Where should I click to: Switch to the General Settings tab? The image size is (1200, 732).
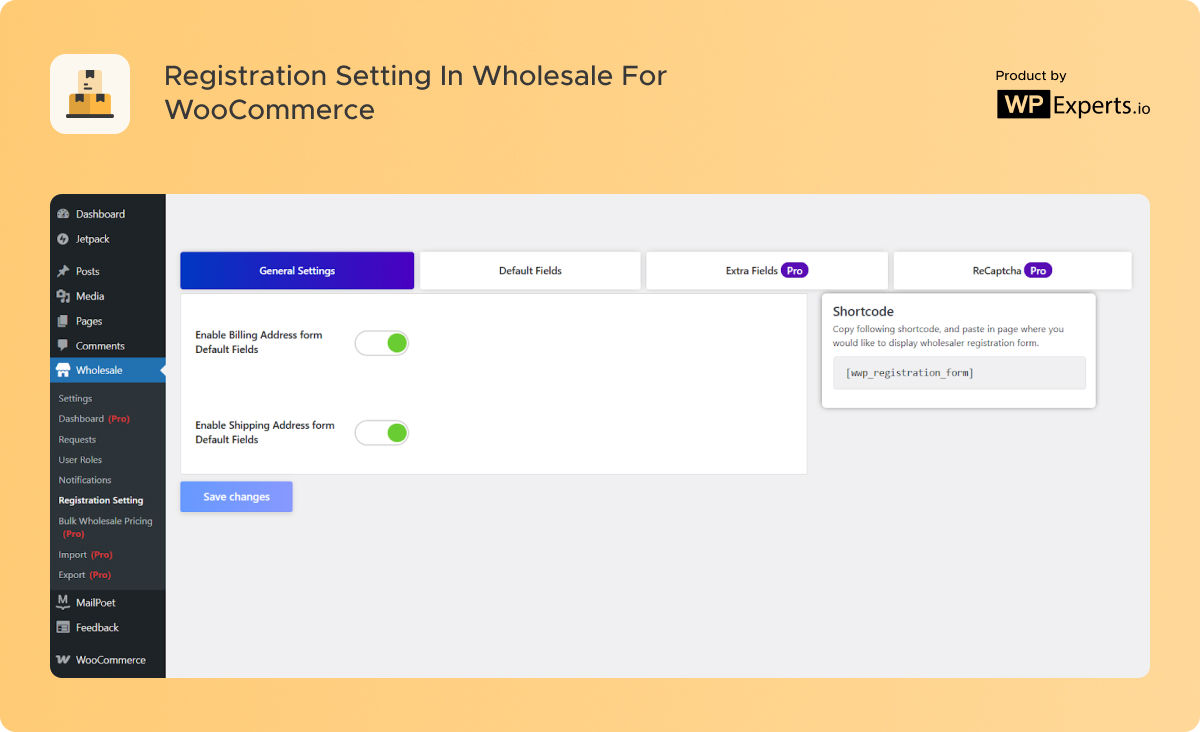click(x=297, y=271)
